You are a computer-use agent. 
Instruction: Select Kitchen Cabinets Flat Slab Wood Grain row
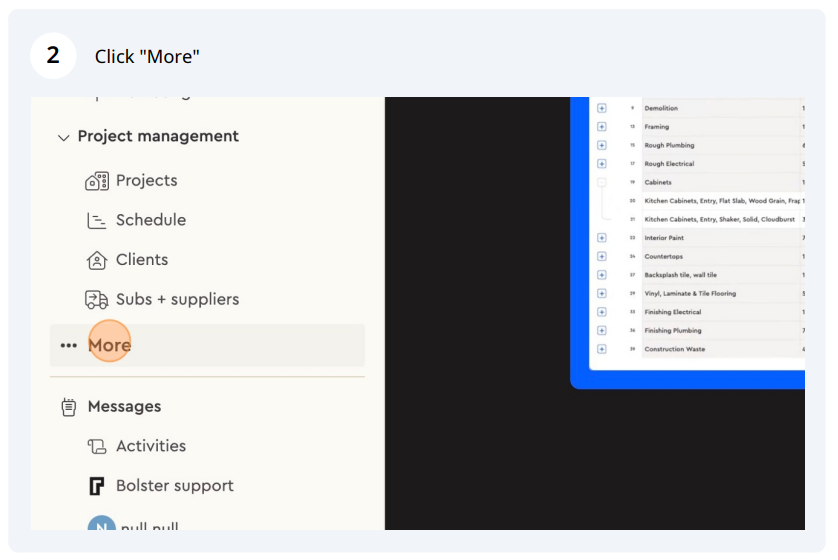[x=722, y=201]
